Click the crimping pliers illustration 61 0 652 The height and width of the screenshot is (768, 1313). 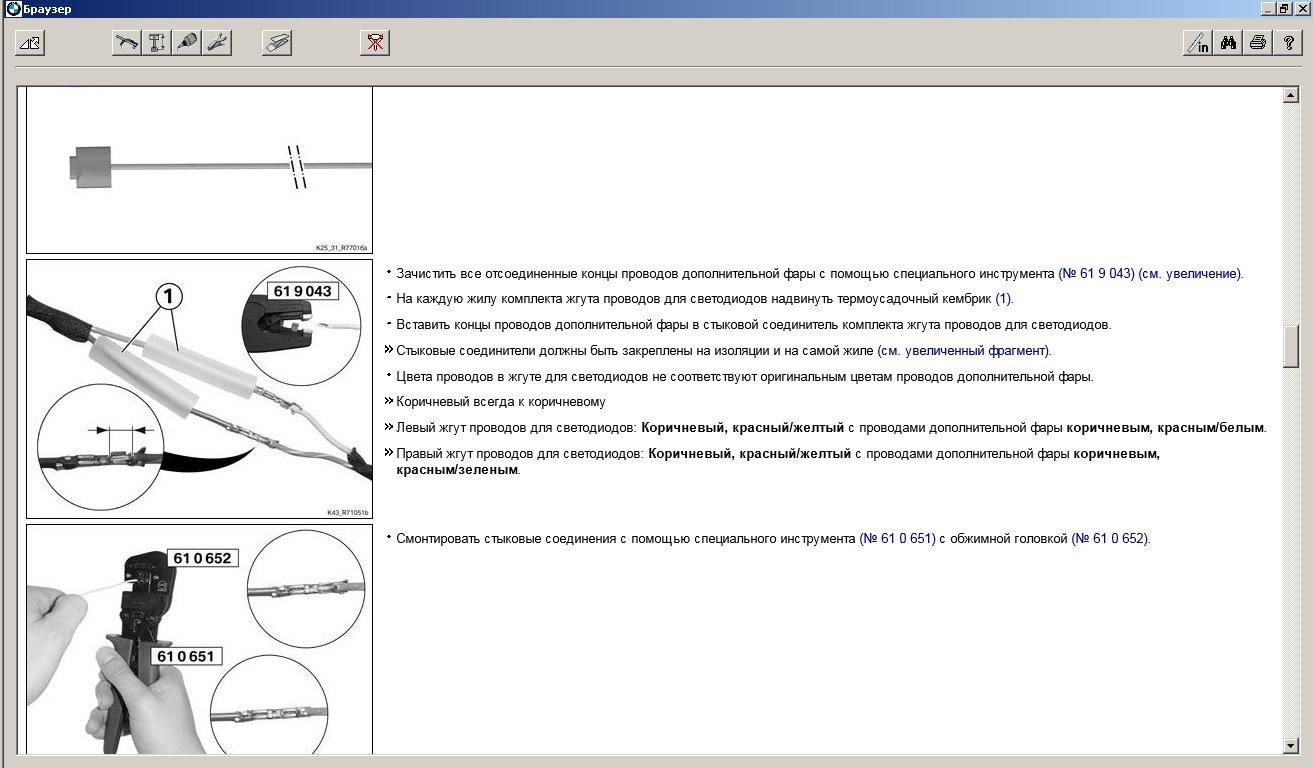(x=199, y=640)
